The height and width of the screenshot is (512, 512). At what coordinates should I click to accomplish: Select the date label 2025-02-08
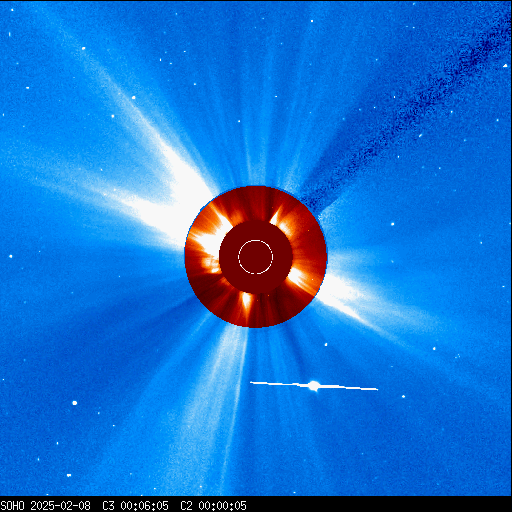60,505
